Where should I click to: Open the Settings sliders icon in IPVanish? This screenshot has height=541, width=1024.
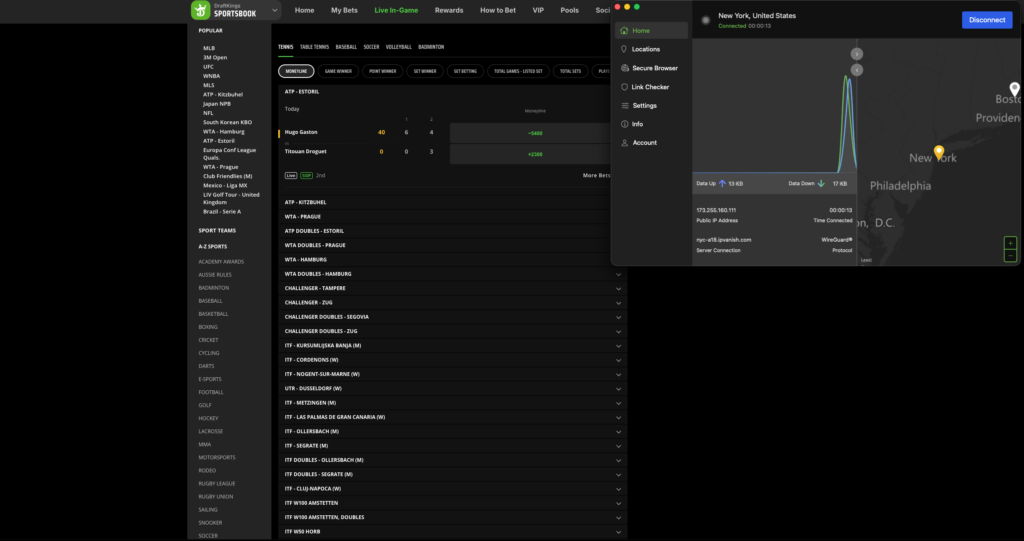click(625, 105)
